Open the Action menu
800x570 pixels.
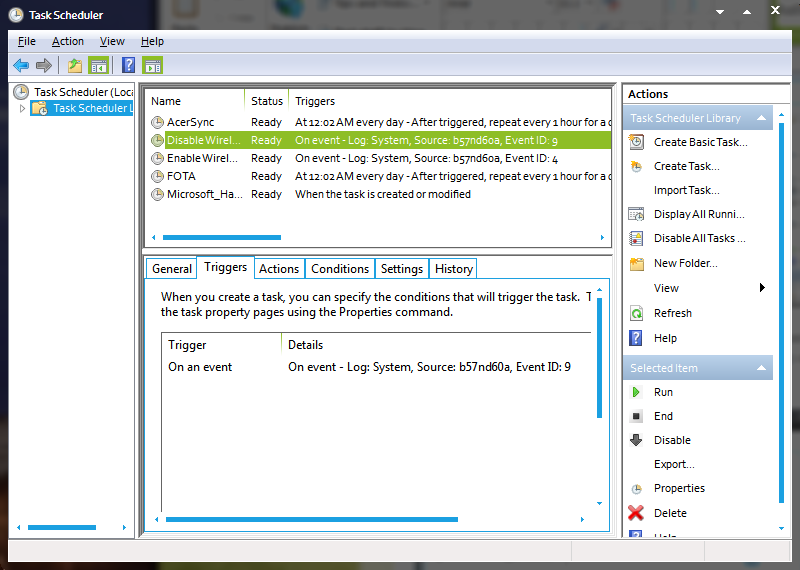(68, 41)
